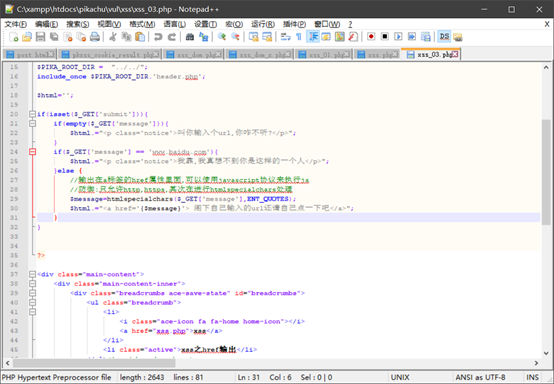Open the 设置(T) menu
554x384 pixels.
[206, 24]
